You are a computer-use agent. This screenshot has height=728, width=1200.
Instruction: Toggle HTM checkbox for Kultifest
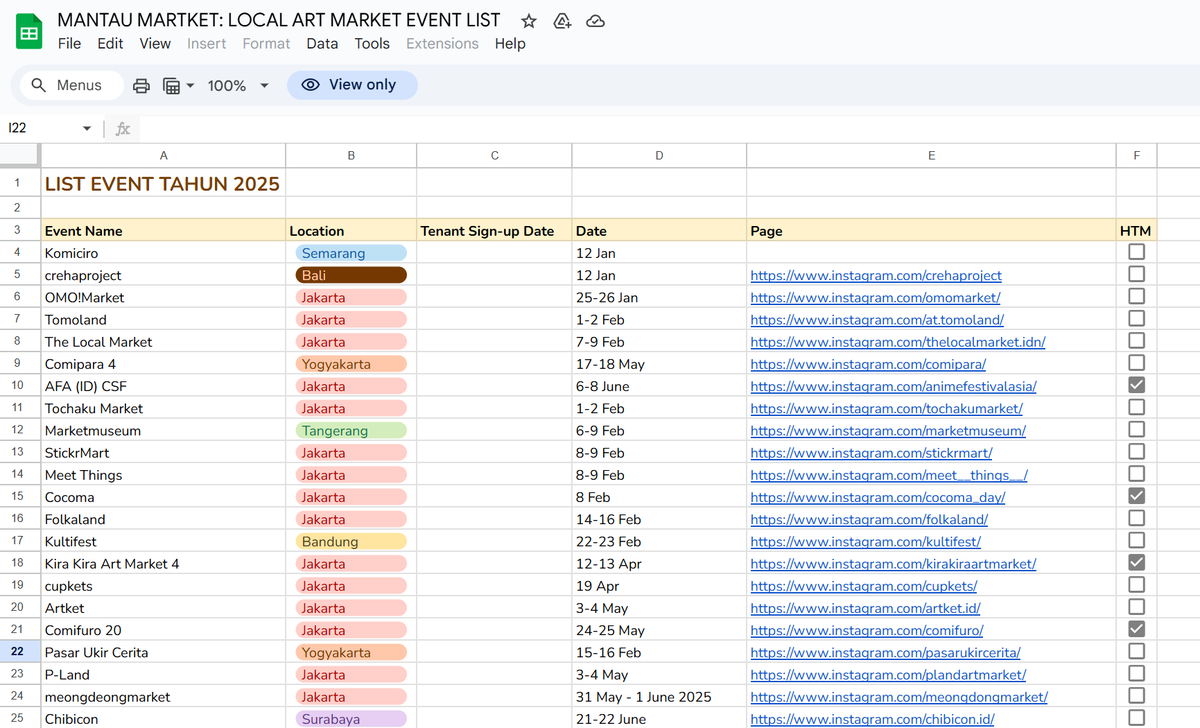coord(1136,540)
